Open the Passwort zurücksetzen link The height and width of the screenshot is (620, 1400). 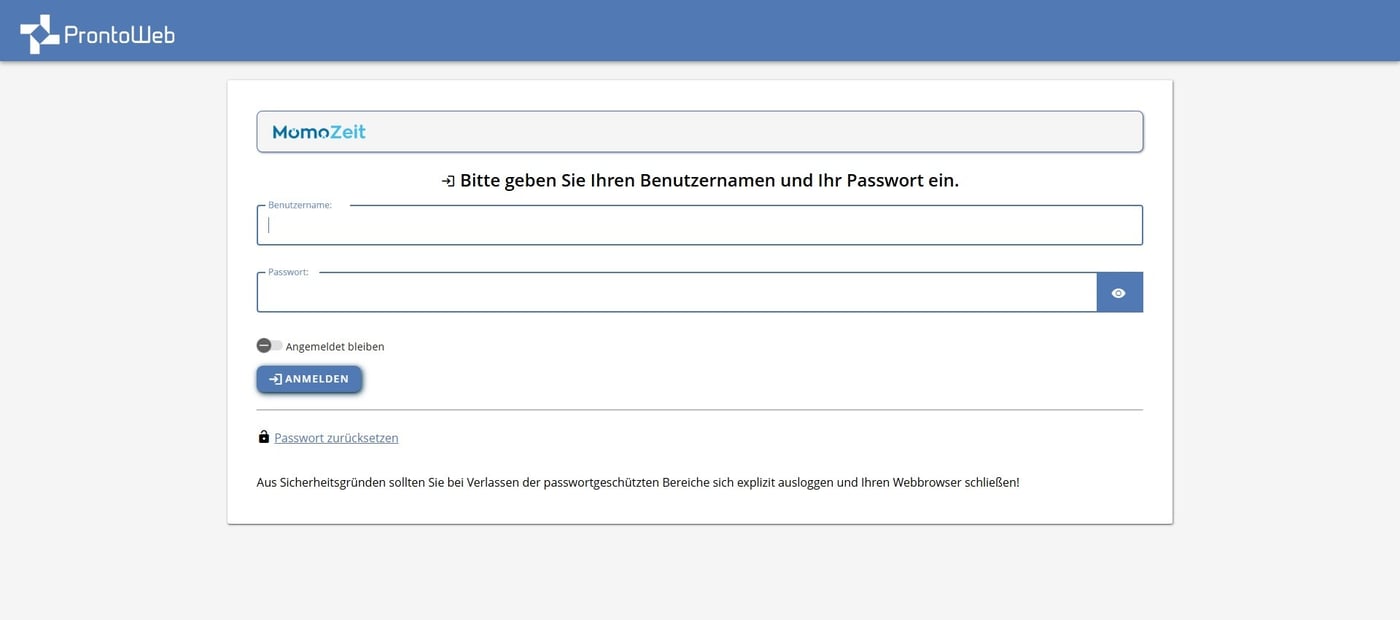[336, 438]
